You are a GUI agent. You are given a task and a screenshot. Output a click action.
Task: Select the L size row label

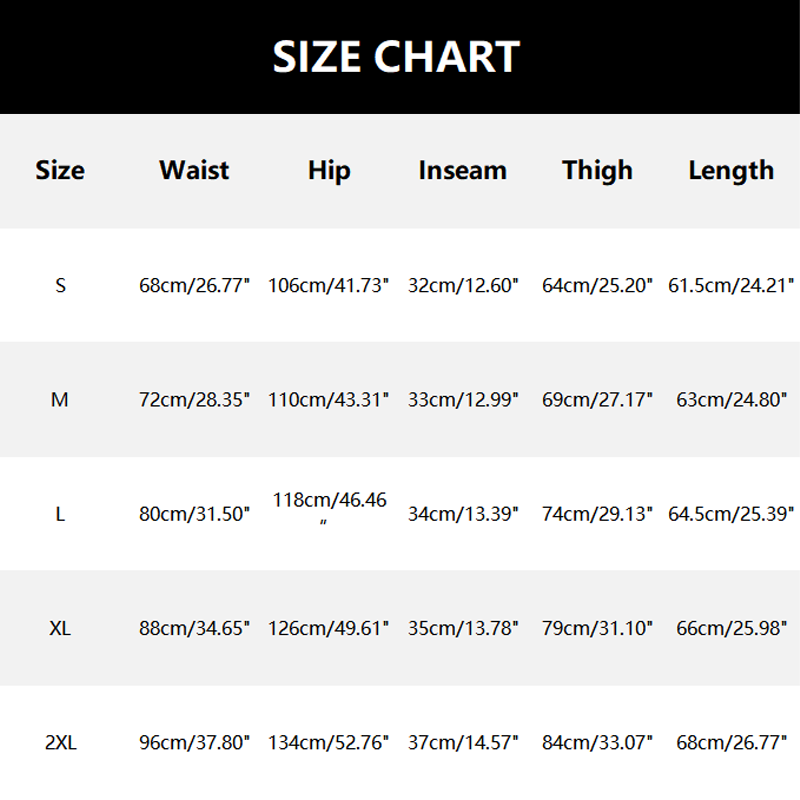[x=60, y=515]
